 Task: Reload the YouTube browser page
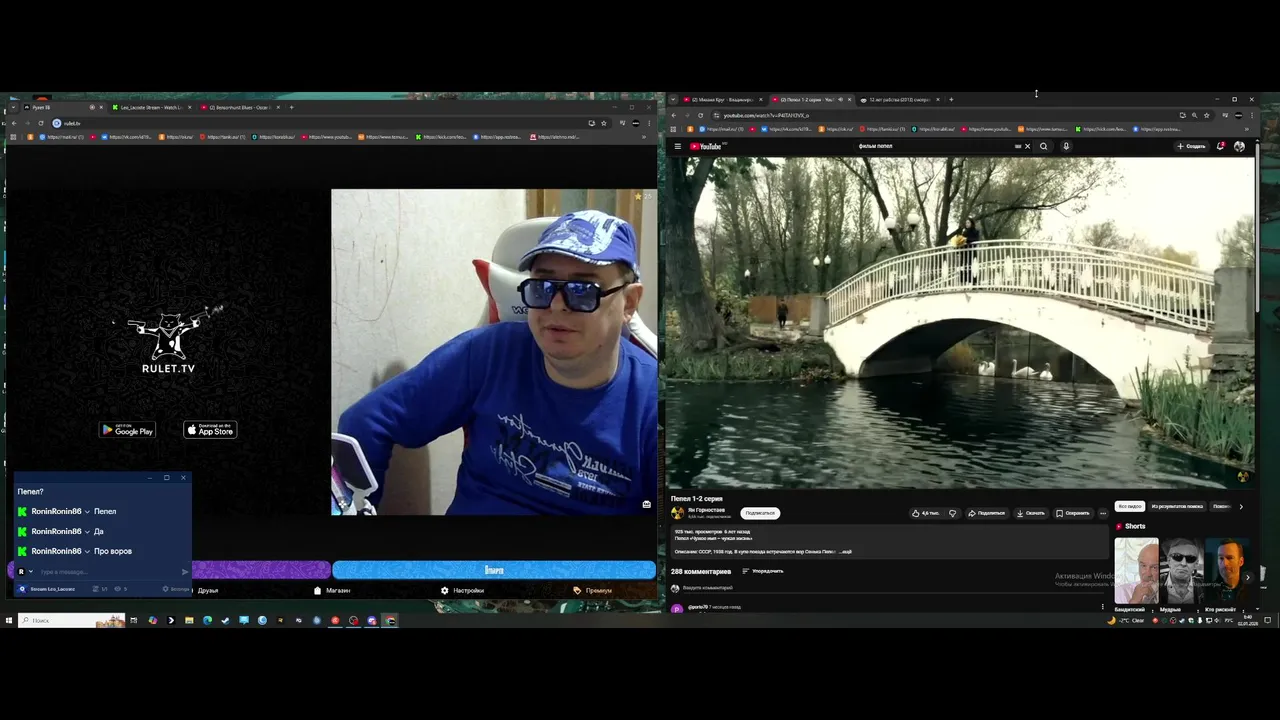(x=700, y=115)
